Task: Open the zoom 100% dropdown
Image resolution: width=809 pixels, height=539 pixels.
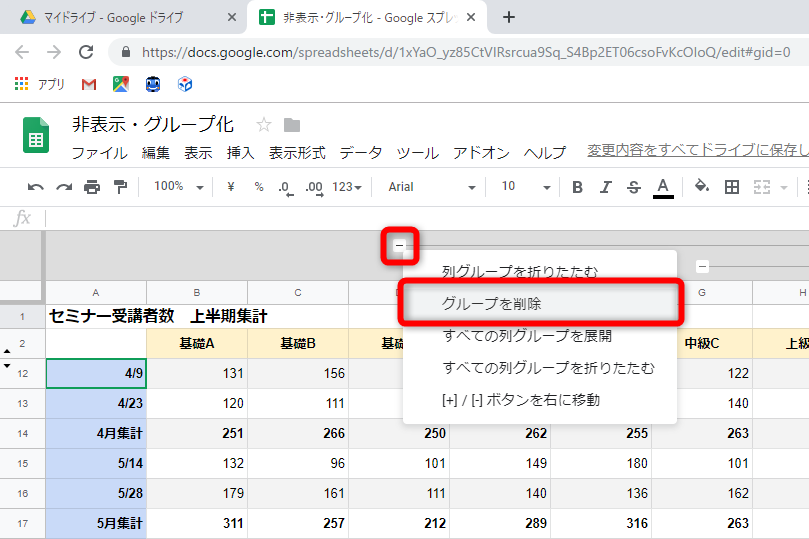Action: (178, 187)
